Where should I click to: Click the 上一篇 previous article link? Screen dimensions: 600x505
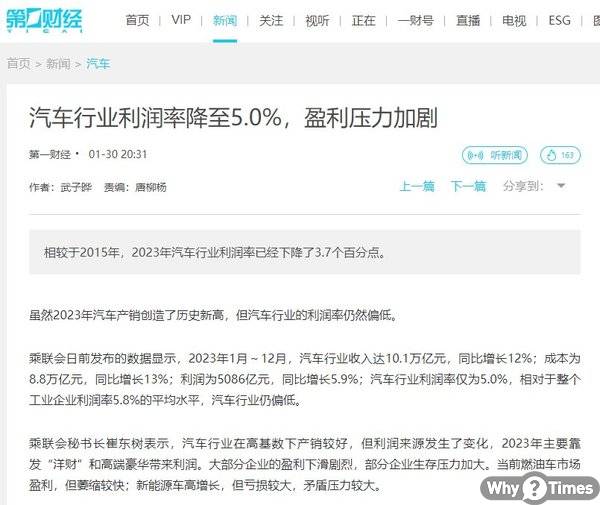[x=417, y=186]
